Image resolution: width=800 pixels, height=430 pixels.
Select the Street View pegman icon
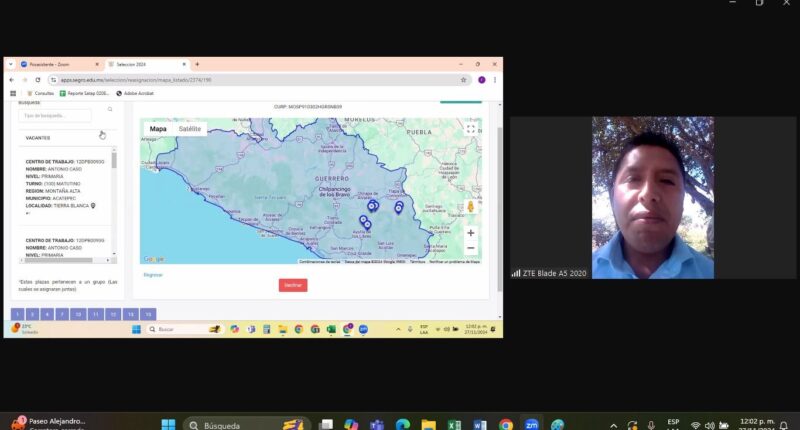[x=470, y=207]
